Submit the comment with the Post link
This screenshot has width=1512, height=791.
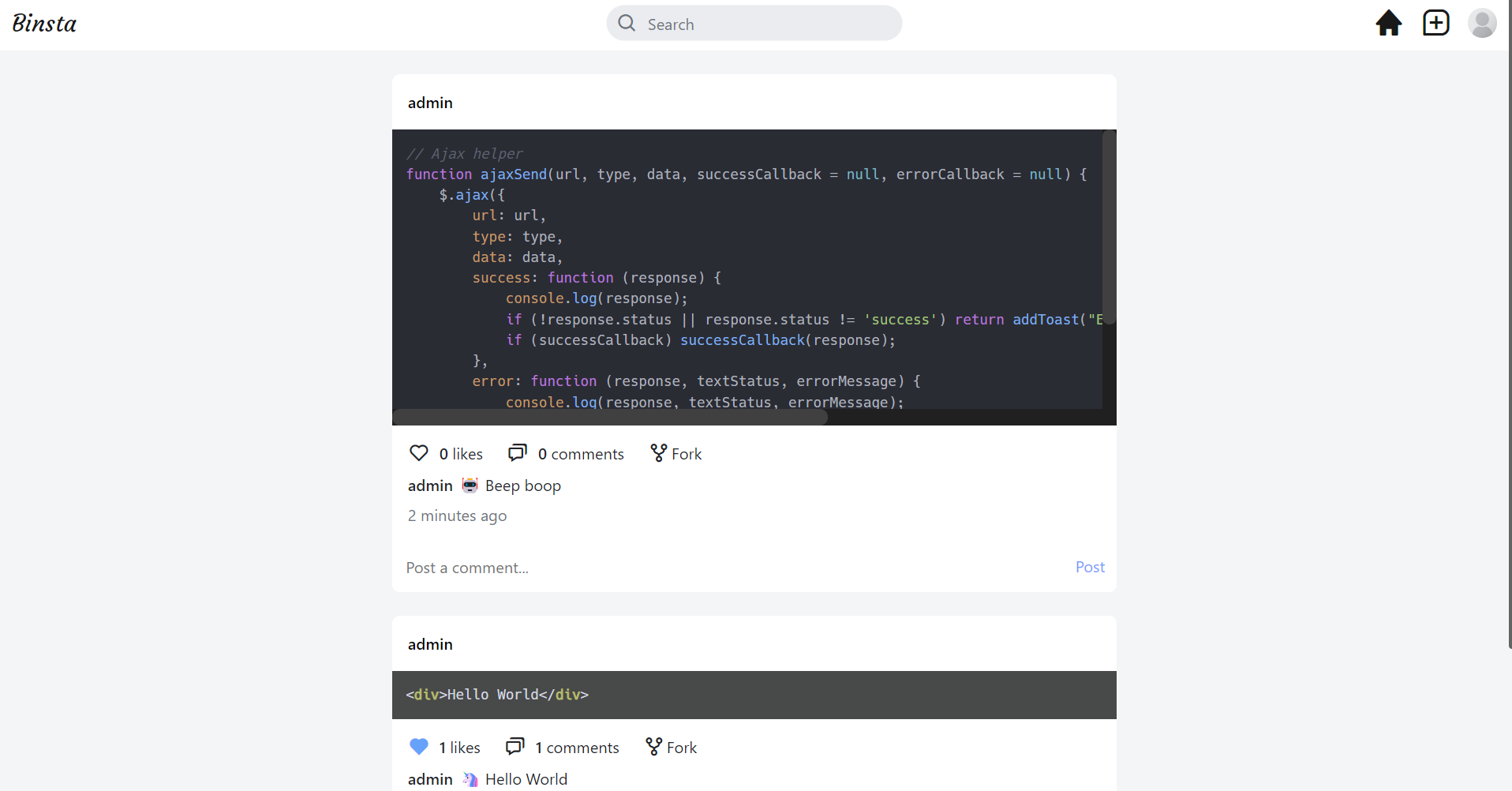point(1090,567)
